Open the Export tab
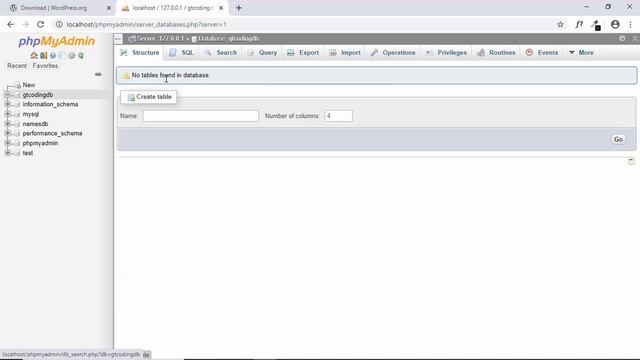The image size is (640, 360). click(303, 53)
